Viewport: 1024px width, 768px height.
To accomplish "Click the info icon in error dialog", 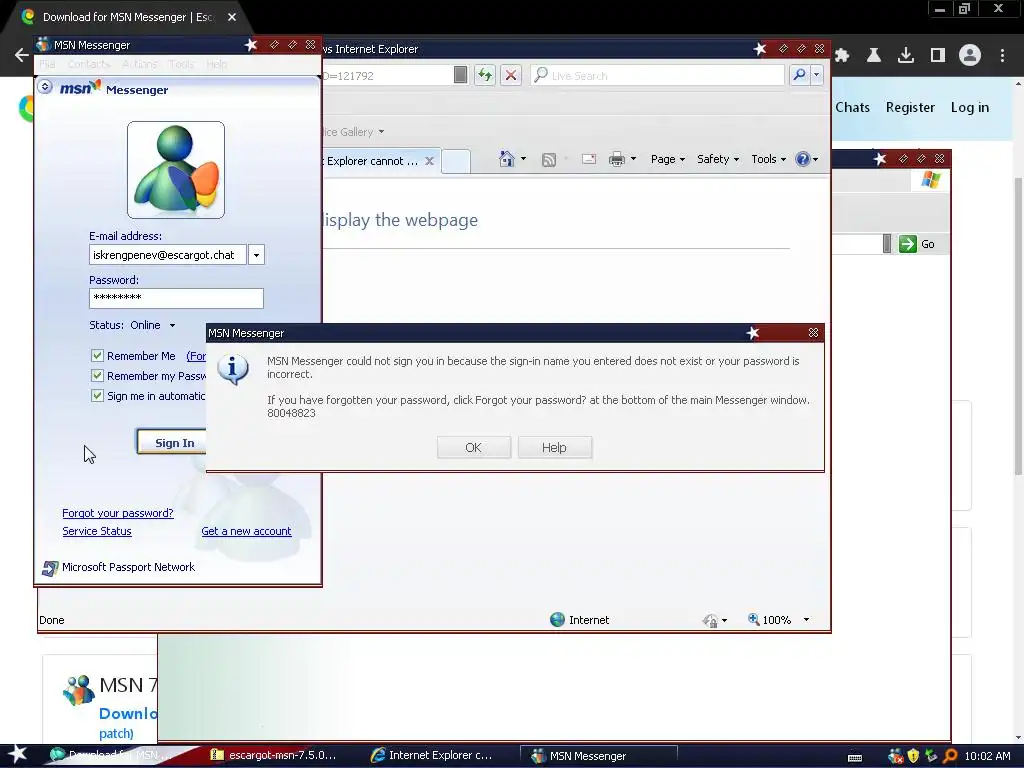I will tap(233, 370).
